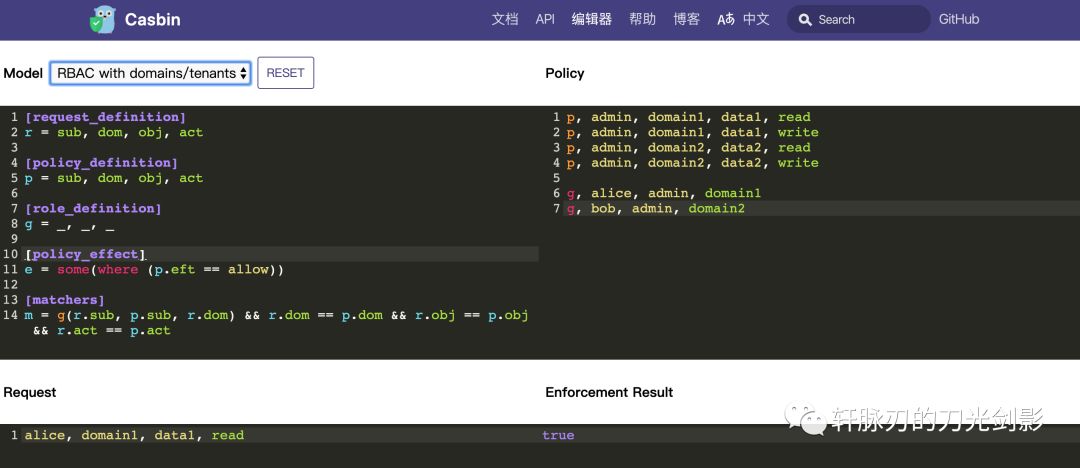Open the 博客 blog link

[x=686, y=19]
